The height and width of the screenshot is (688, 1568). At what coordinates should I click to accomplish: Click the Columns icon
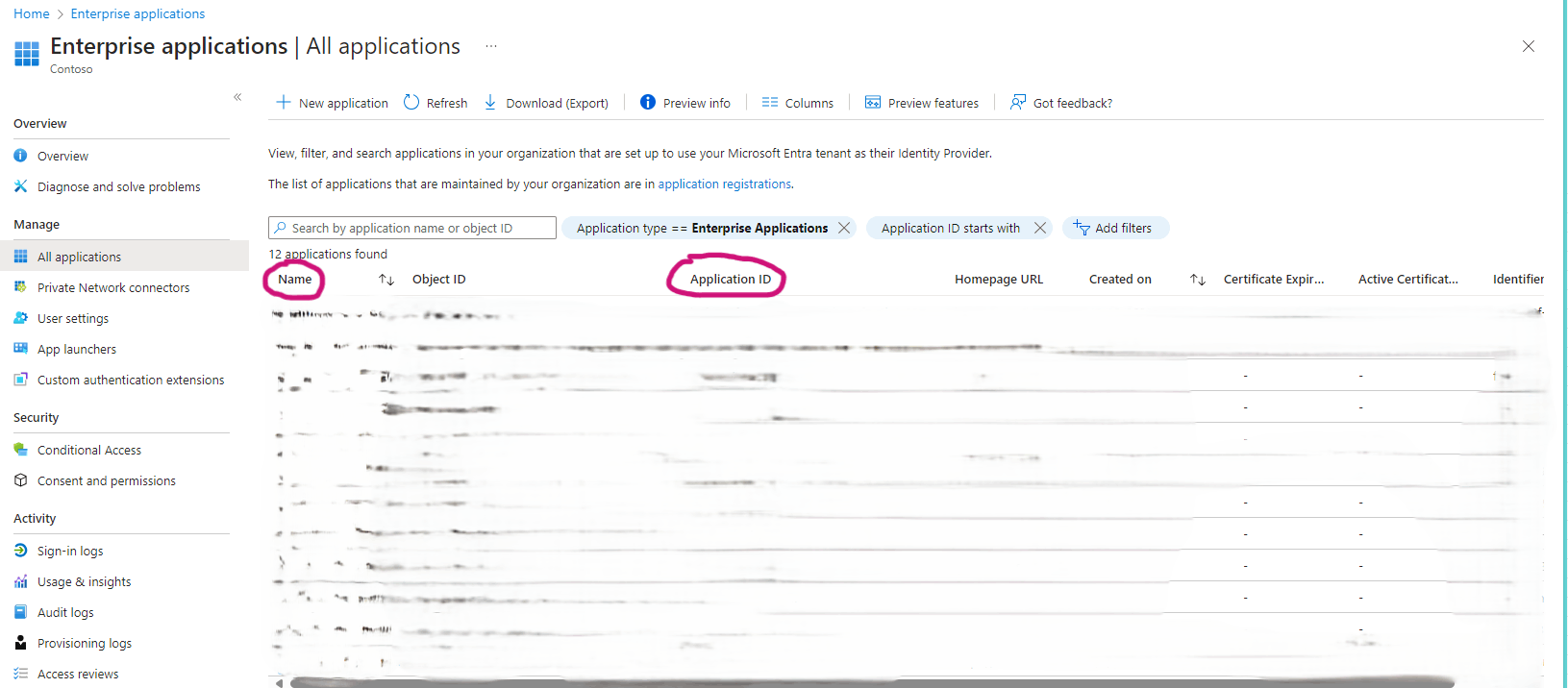[x=770, y=102]
